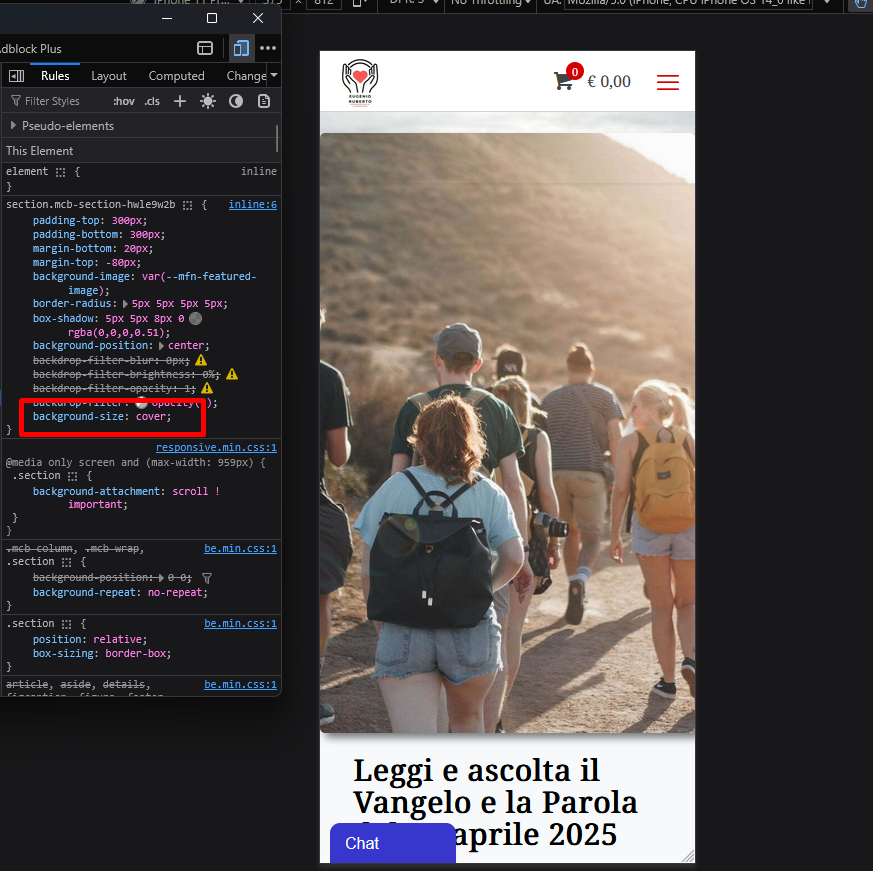The image size is (873, 871).
Task: Click the print media simulation page icon
Action: point(264,101)
